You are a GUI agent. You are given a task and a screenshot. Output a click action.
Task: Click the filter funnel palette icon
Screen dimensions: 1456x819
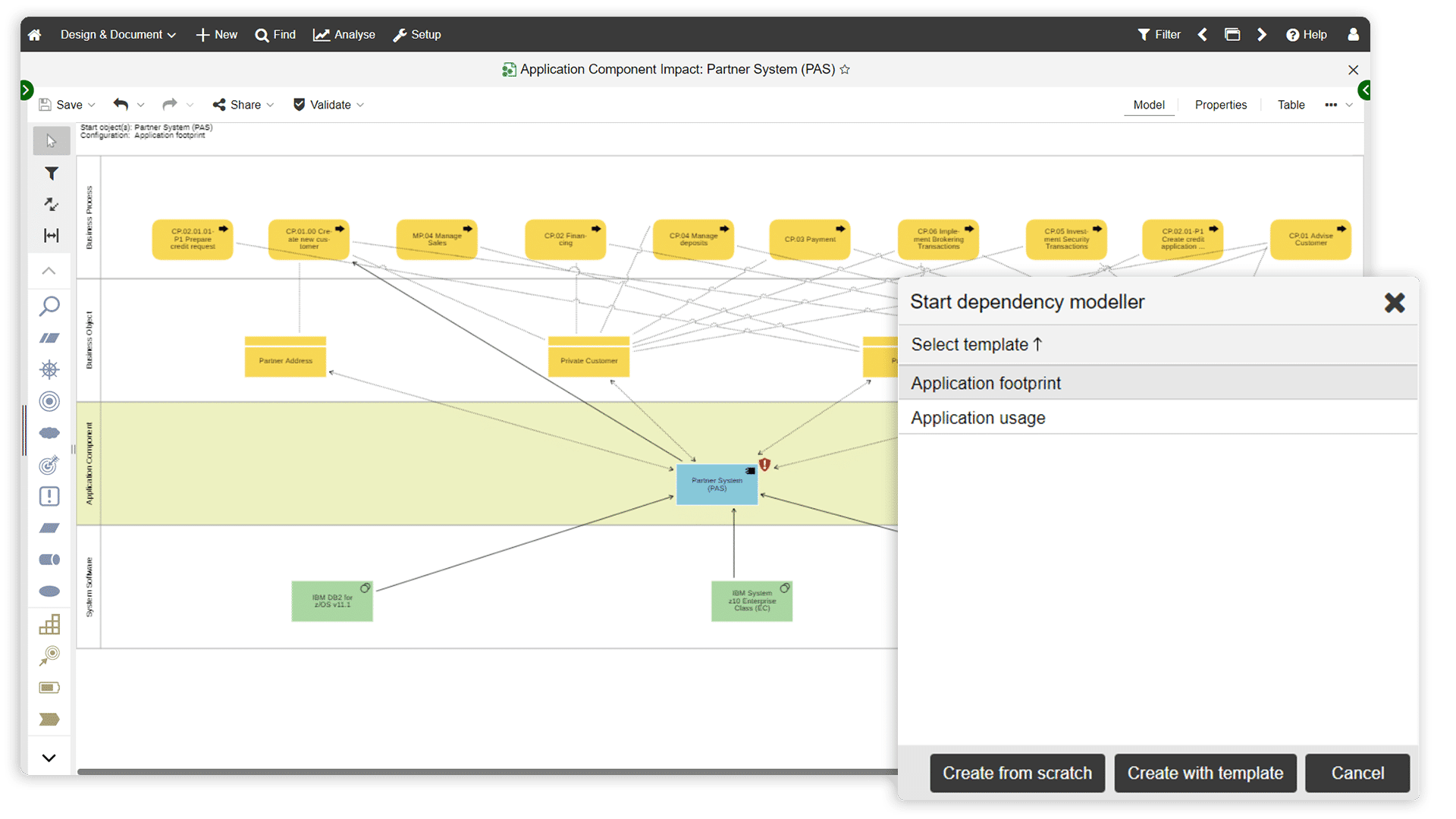(51, 174)
